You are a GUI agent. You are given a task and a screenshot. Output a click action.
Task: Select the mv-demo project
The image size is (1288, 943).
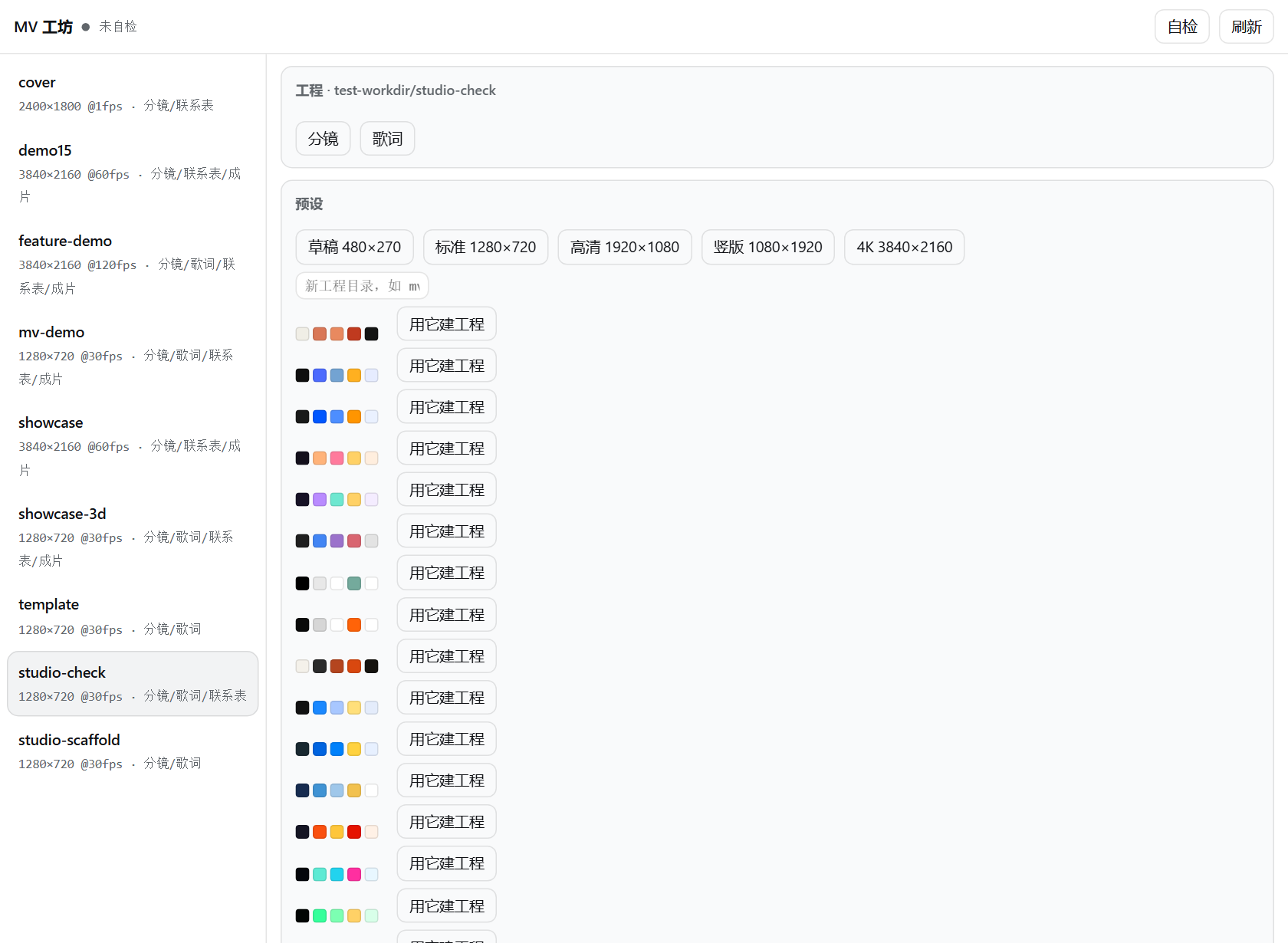[133, 355]
